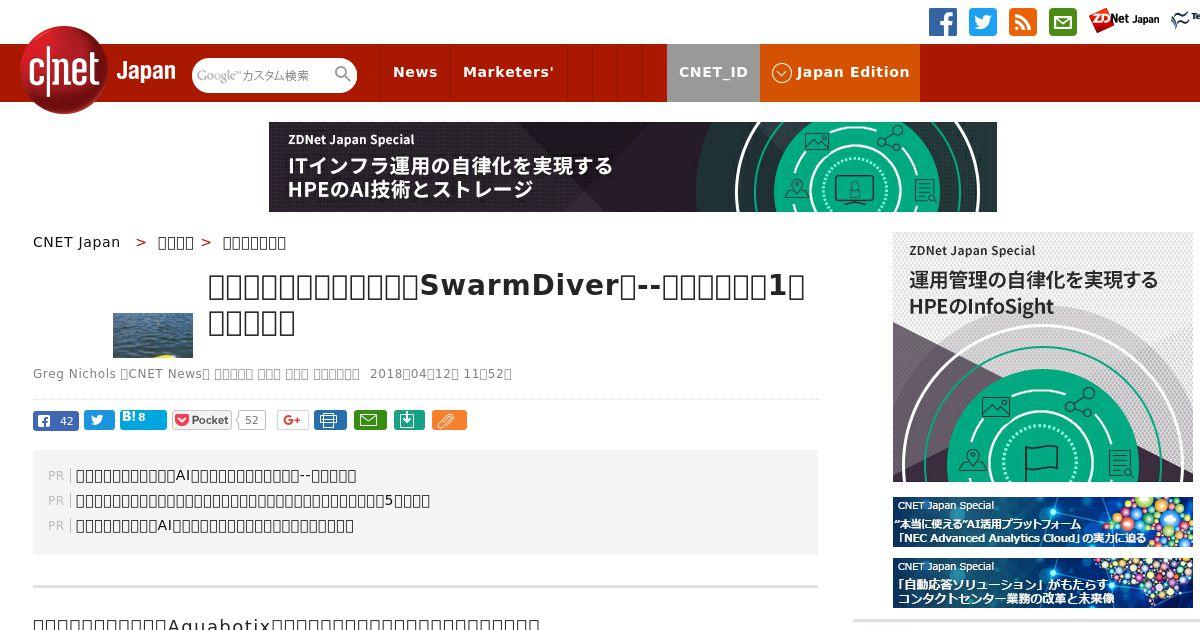
Task: Email the article with the green envelope share icon
Action: [369, 420]
